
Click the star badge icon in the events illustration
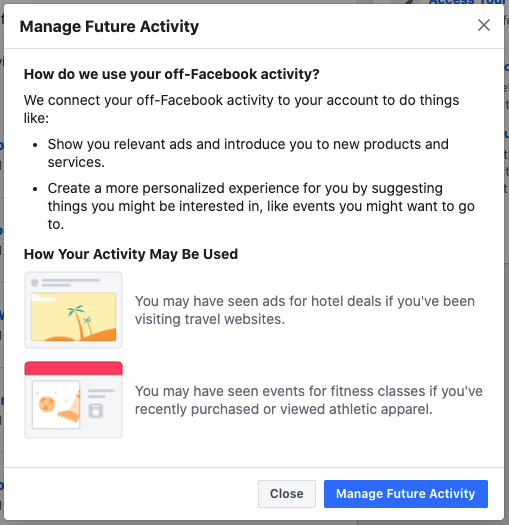[x=96, y=411]
